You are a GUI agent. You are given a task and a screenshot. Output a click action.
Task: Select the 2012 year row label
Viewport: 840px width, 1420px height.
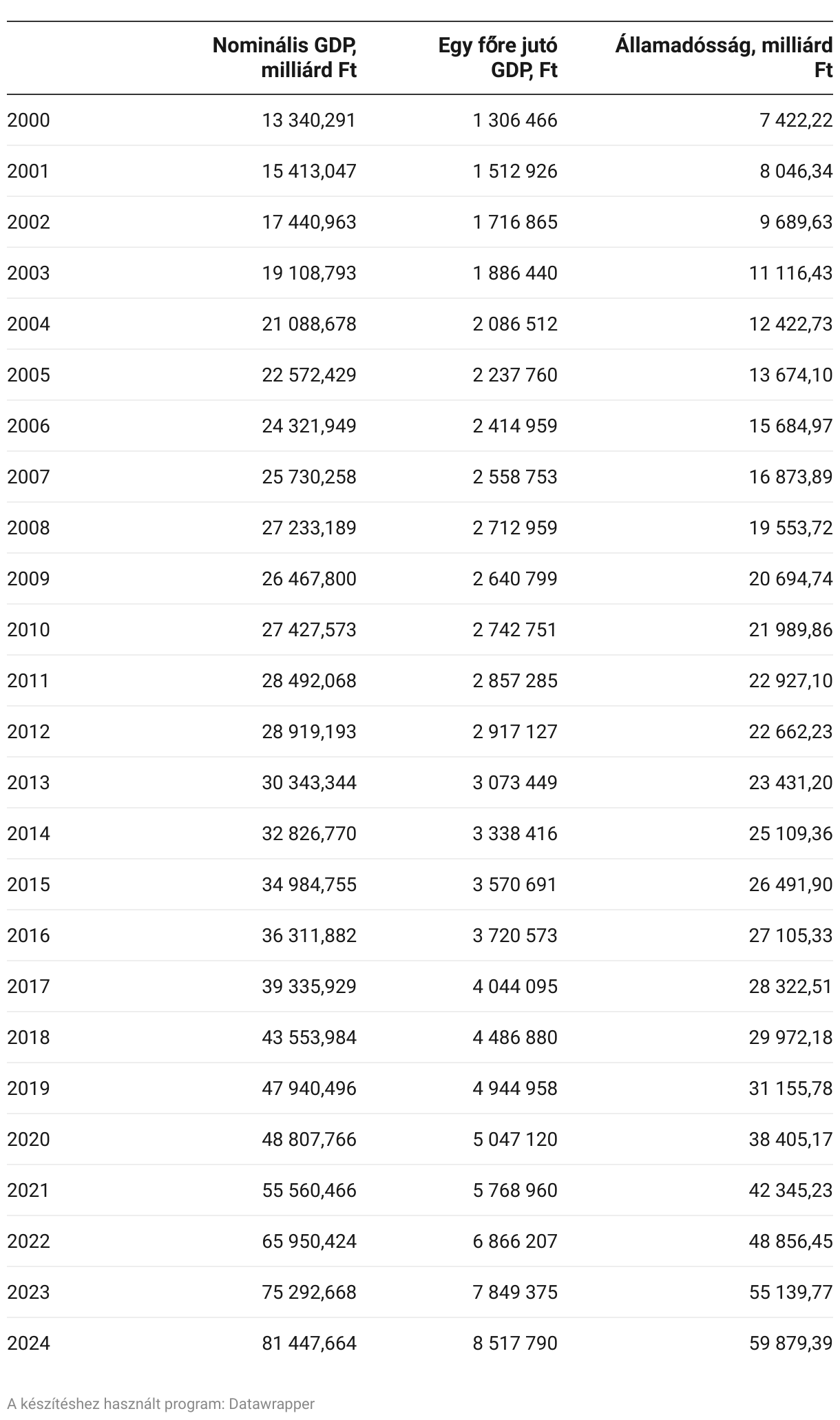[28, 732]
